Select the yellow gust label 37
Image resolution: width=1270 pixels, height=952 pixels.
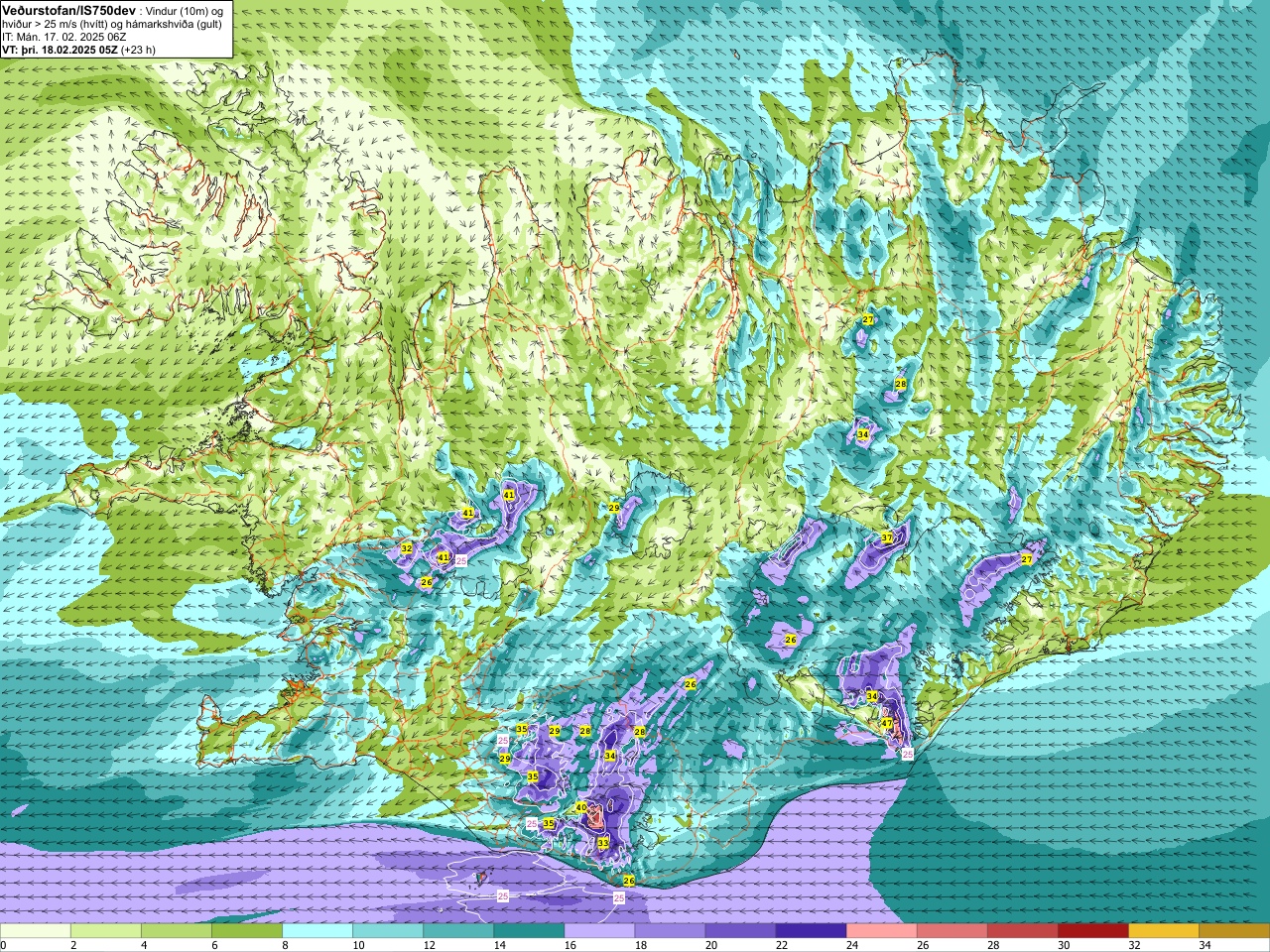coord(887,537)
